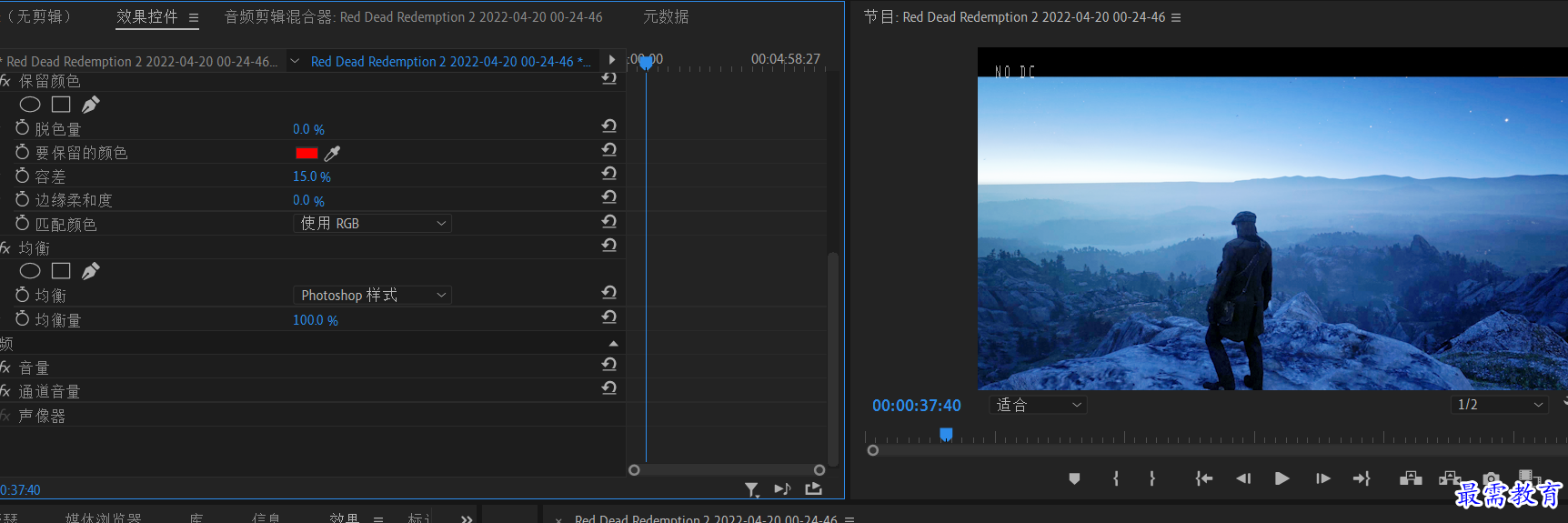Viewport: 1568px width, 523px height.
Task: Click the Program monitor blue playhead
Action: [946, 435]
